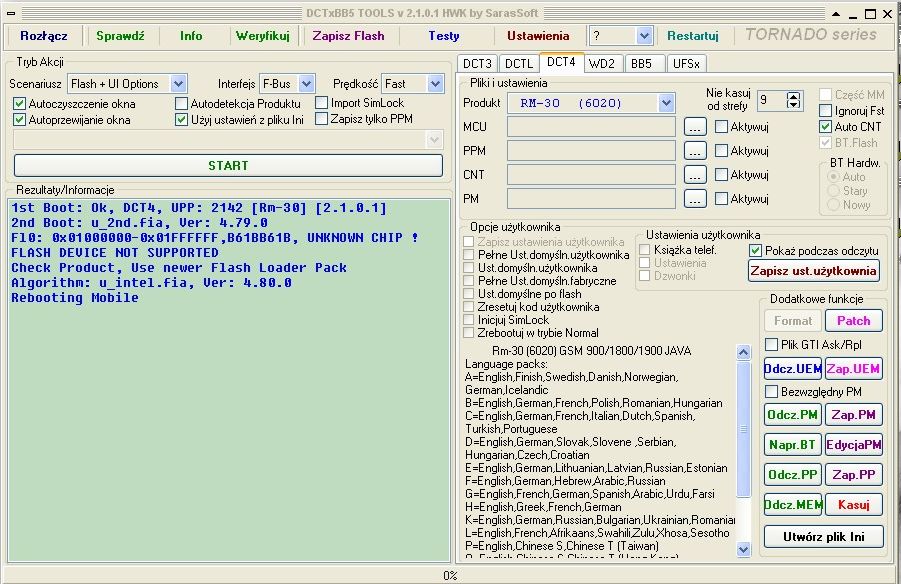The width and height of the screenshot is (901, 584).
Task: Enable the Książka telef. checkbox
Action: [645, 249]
